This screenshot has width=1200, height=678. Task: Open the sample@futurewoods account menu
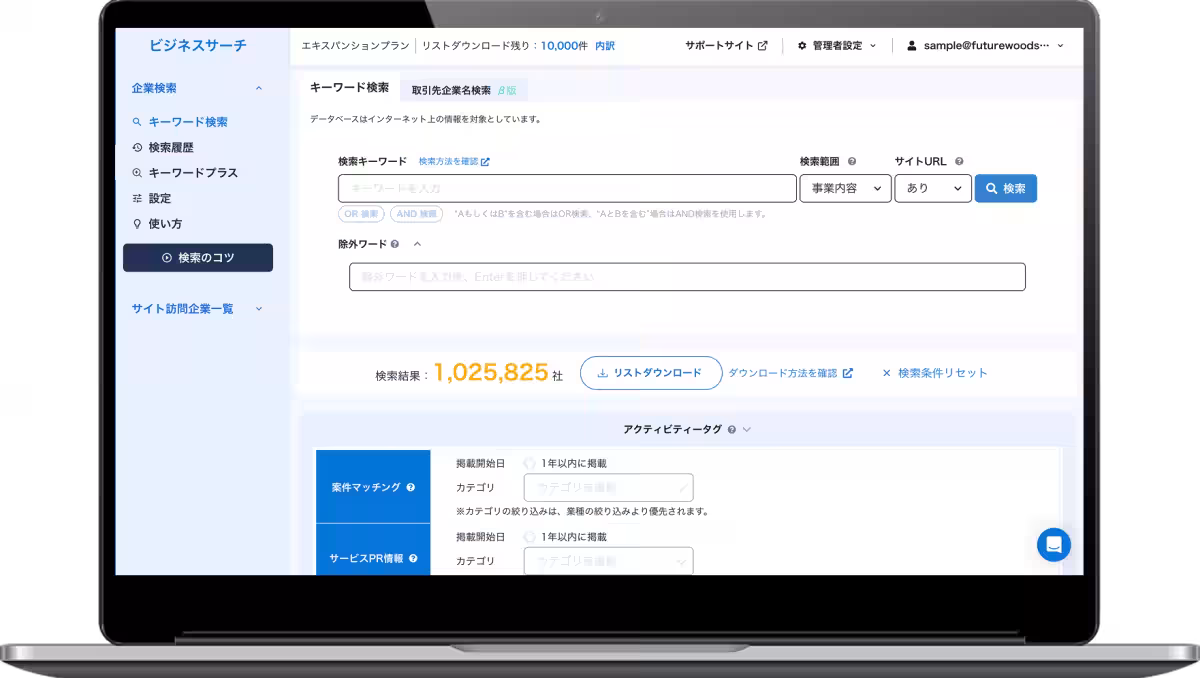tap(985, 46)
